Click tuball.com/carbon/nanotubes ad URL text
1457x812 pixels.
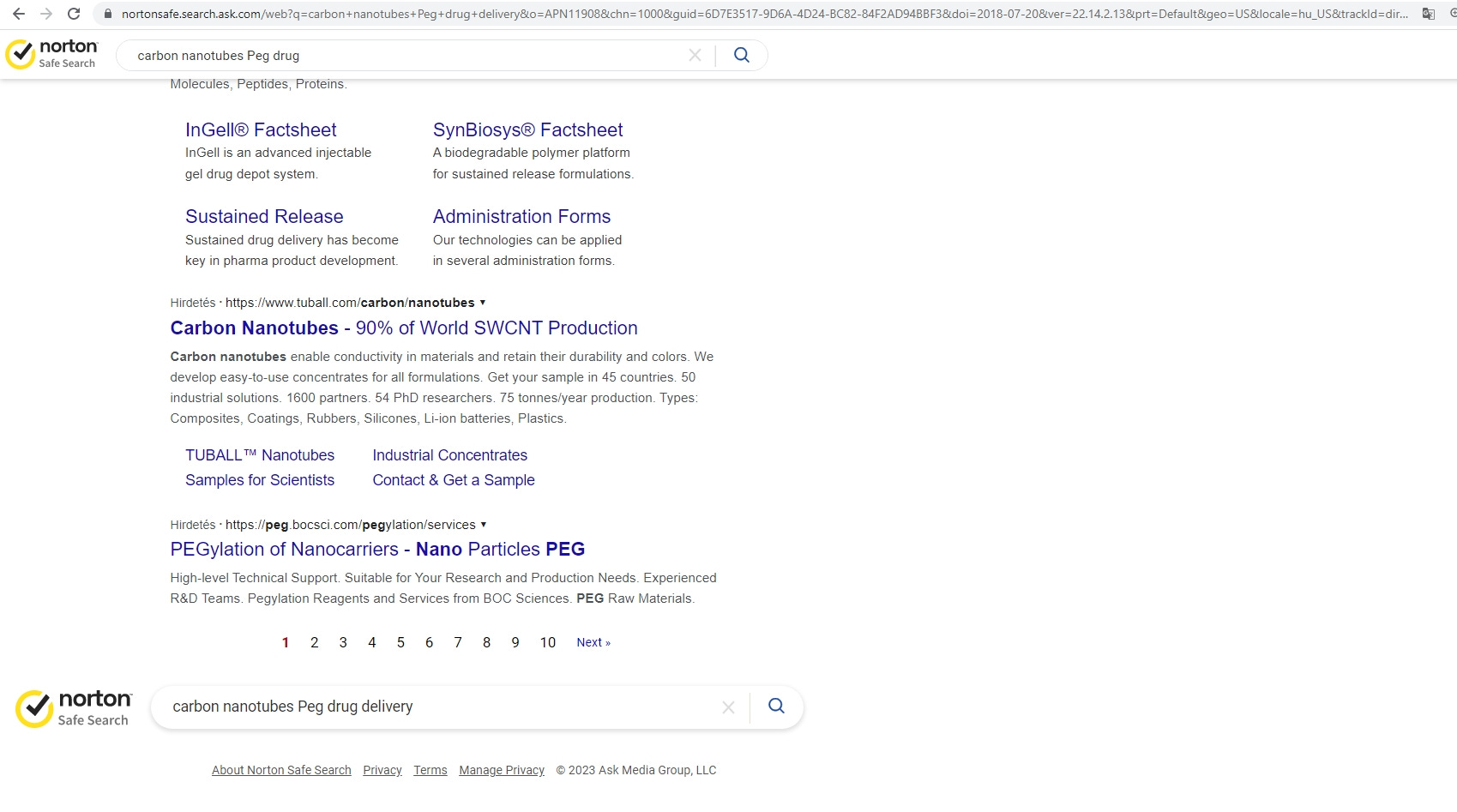tap(350, 303)
